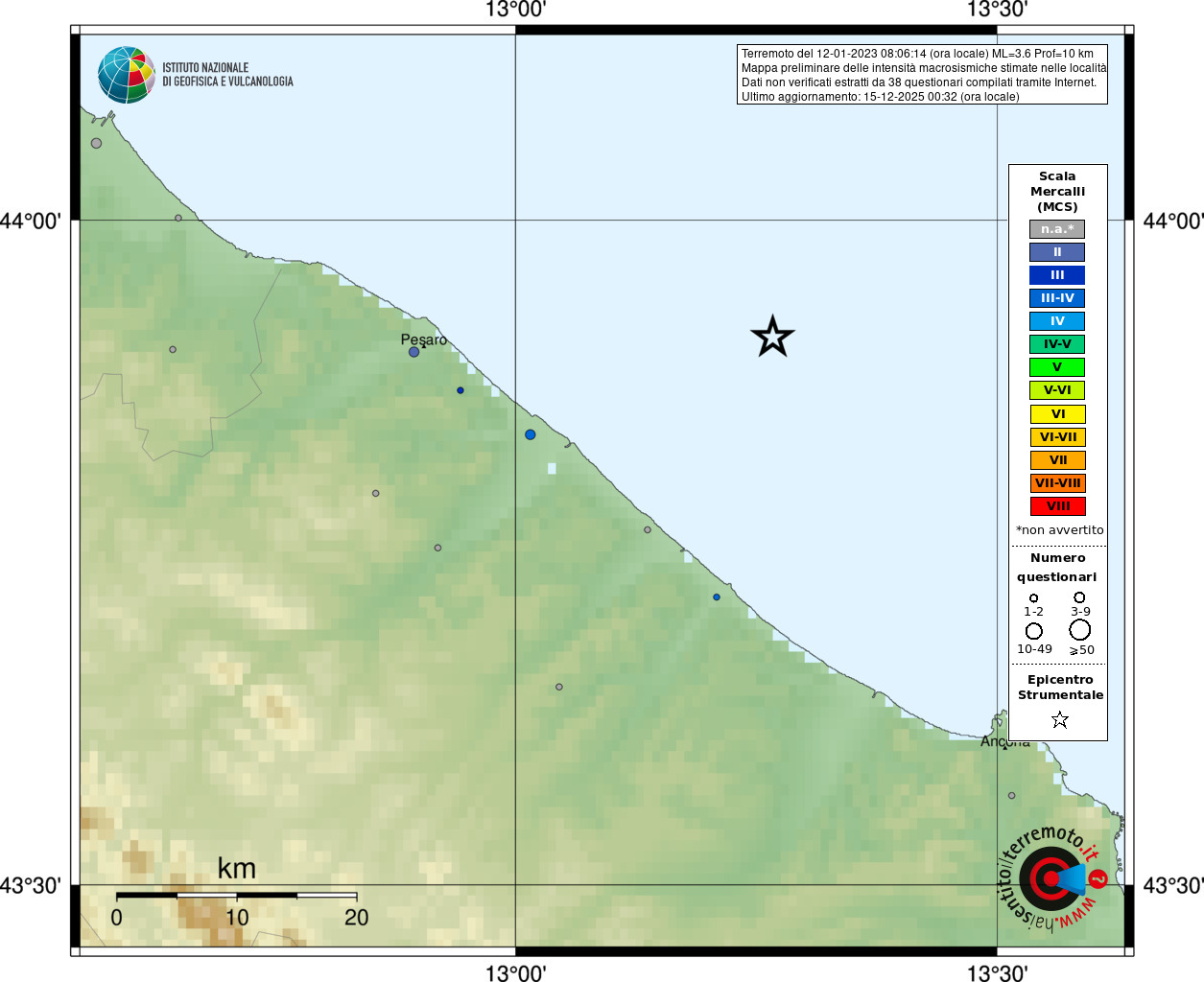Click the 'Terremoto del 12-01-2023' title line

(x=917, y=54)
